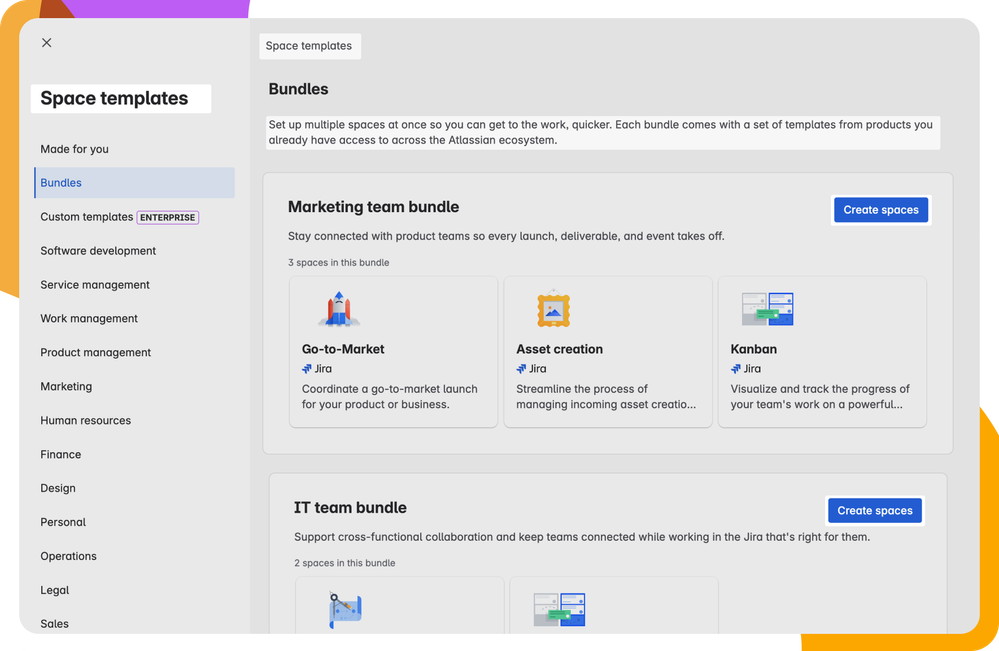Image resolution: width=999 pixels, height=651 pixels.
Task: Click the Asset creation description text
Action: pyautogui.click(x=606, y=397)
